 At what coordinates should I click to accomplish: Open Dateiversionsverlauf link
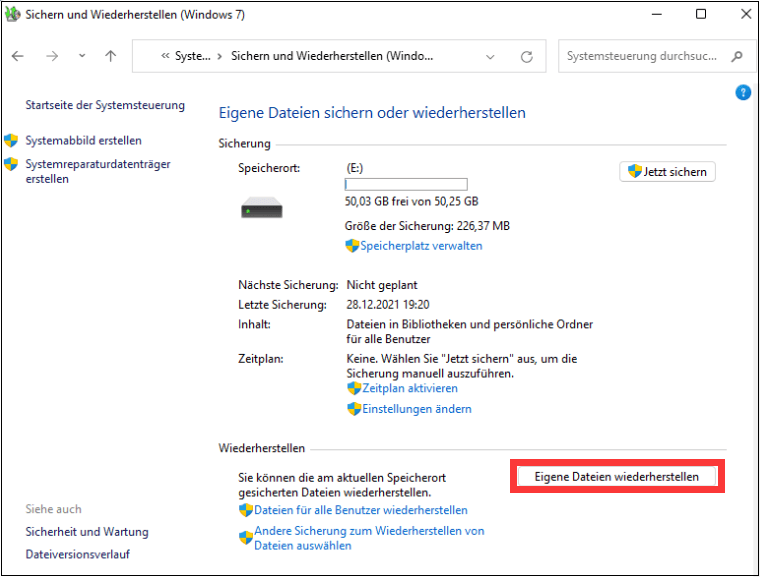point(78,554)
